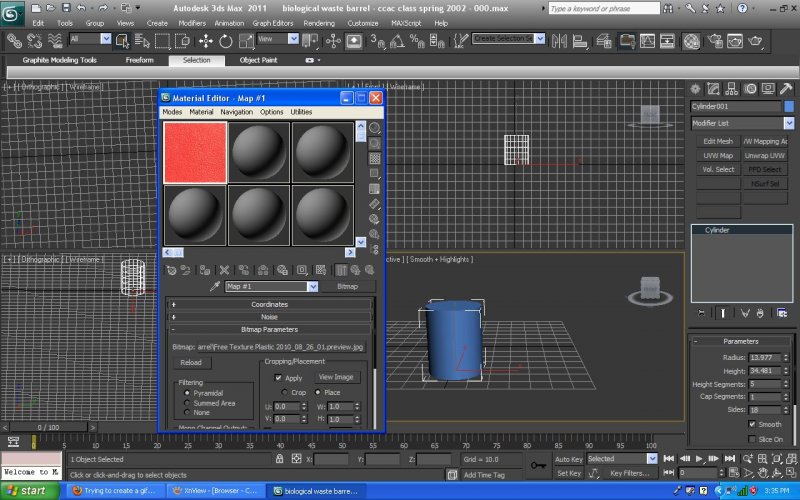Enable the Slice On checkbox
800x500 pixels.
[752, 439]
